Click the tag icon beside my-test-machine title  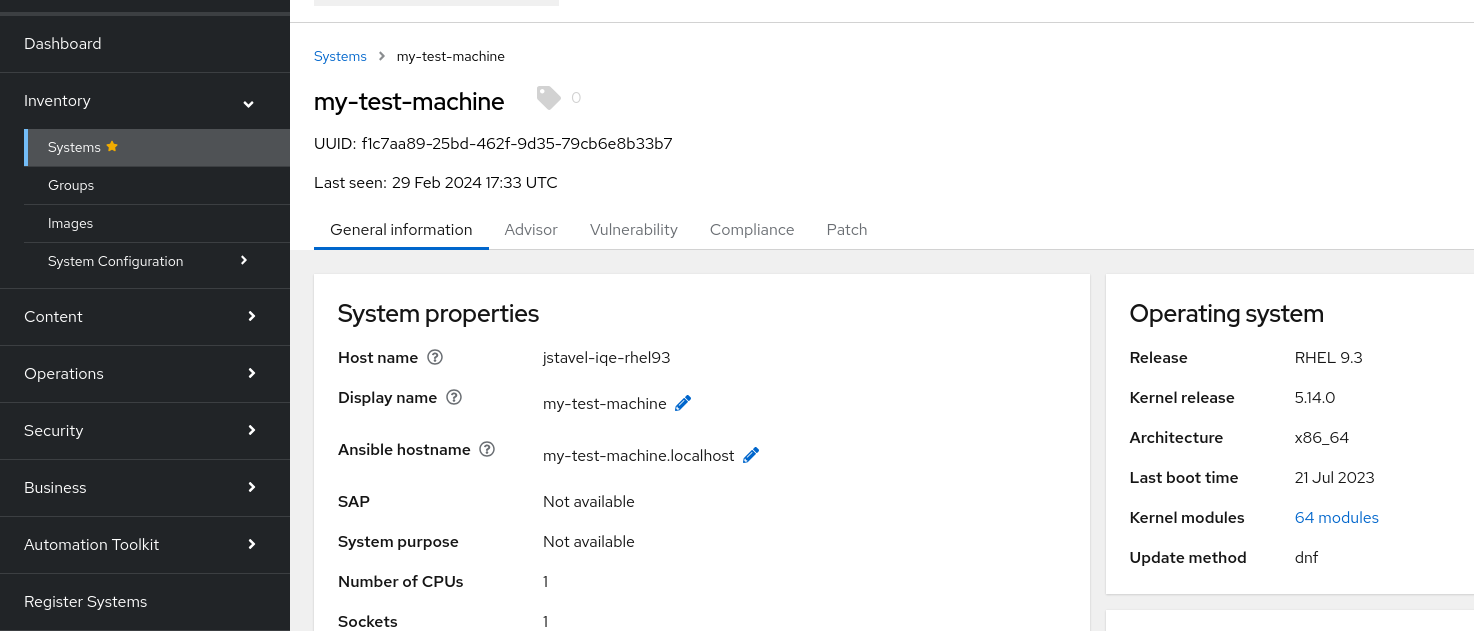(x=548, y=98)
